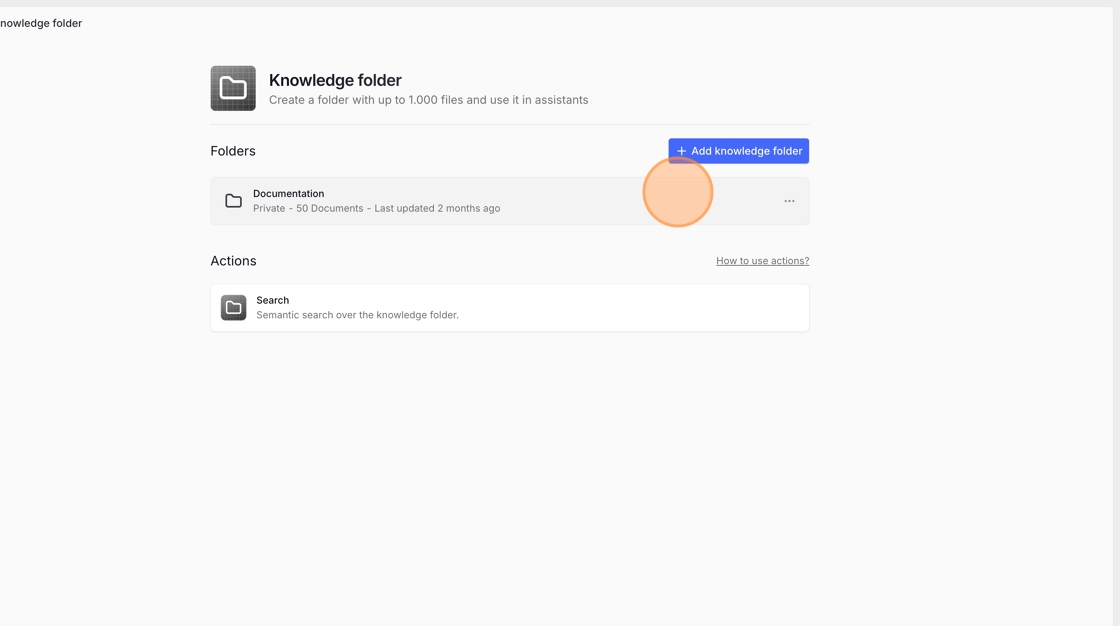Click the Search action folder icon
The height and width of the screenshot is (626, 1120).
click(233, 307)
